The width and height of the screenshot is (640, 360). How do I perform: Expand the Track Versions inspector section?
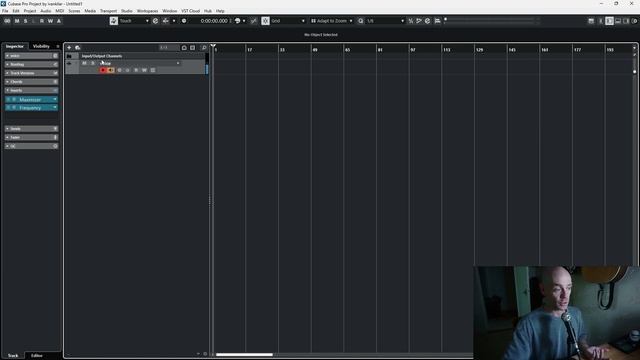coord(31,73)
